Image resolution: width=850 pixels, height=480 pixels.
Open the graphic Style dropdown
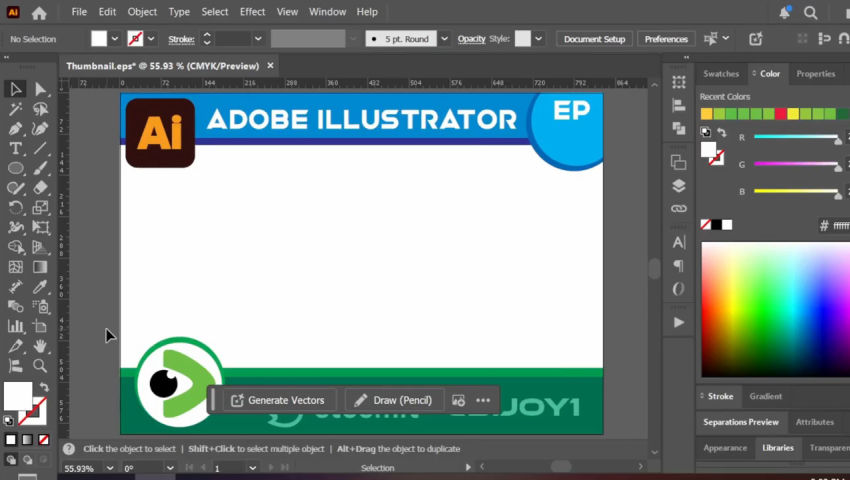538,39
